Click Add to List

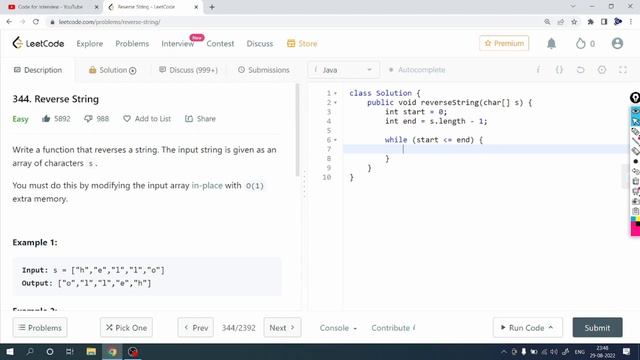(x=147, y=119)
